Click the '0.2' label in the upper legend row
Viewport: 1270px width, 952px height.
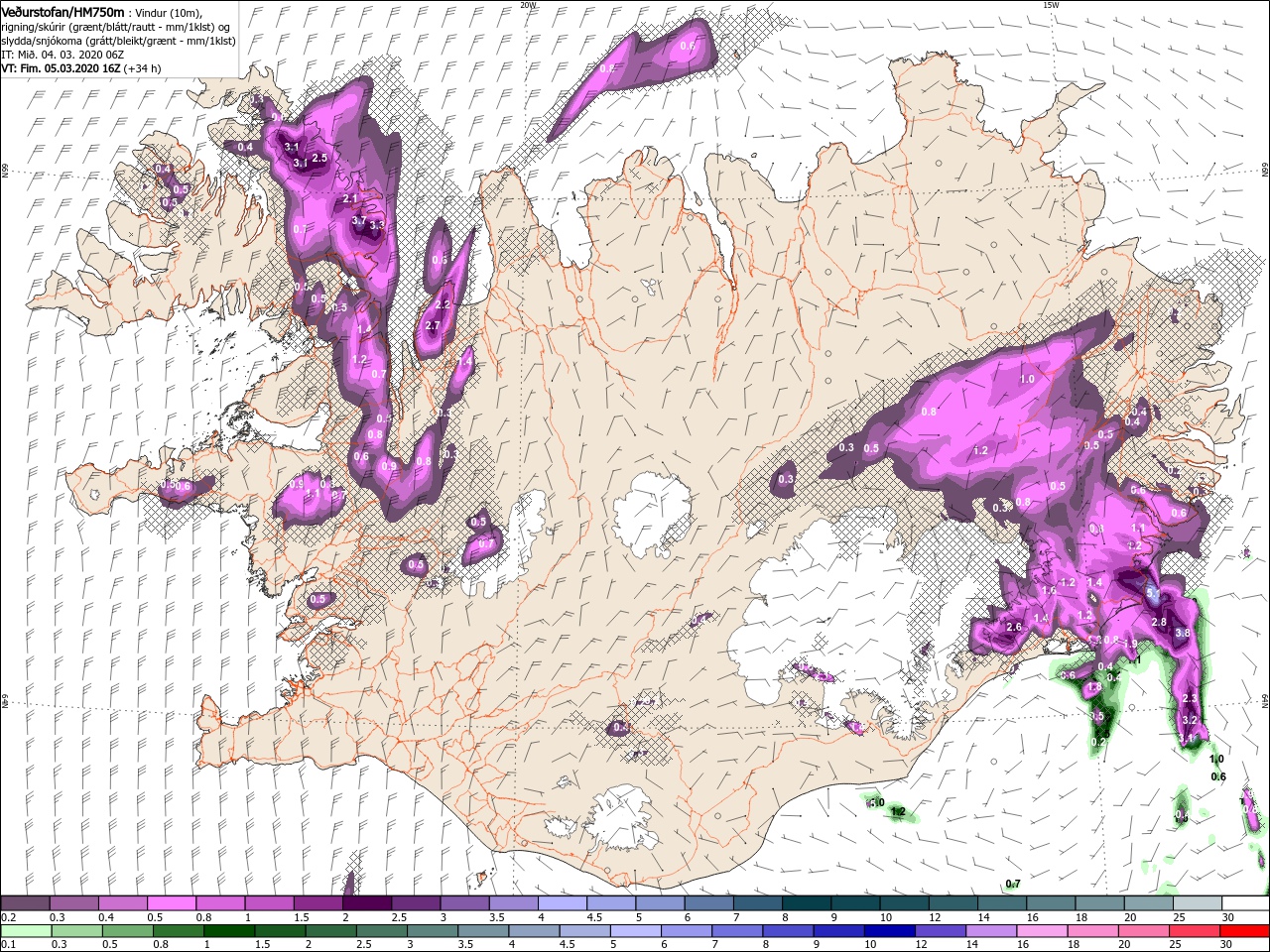coord(8,917)
